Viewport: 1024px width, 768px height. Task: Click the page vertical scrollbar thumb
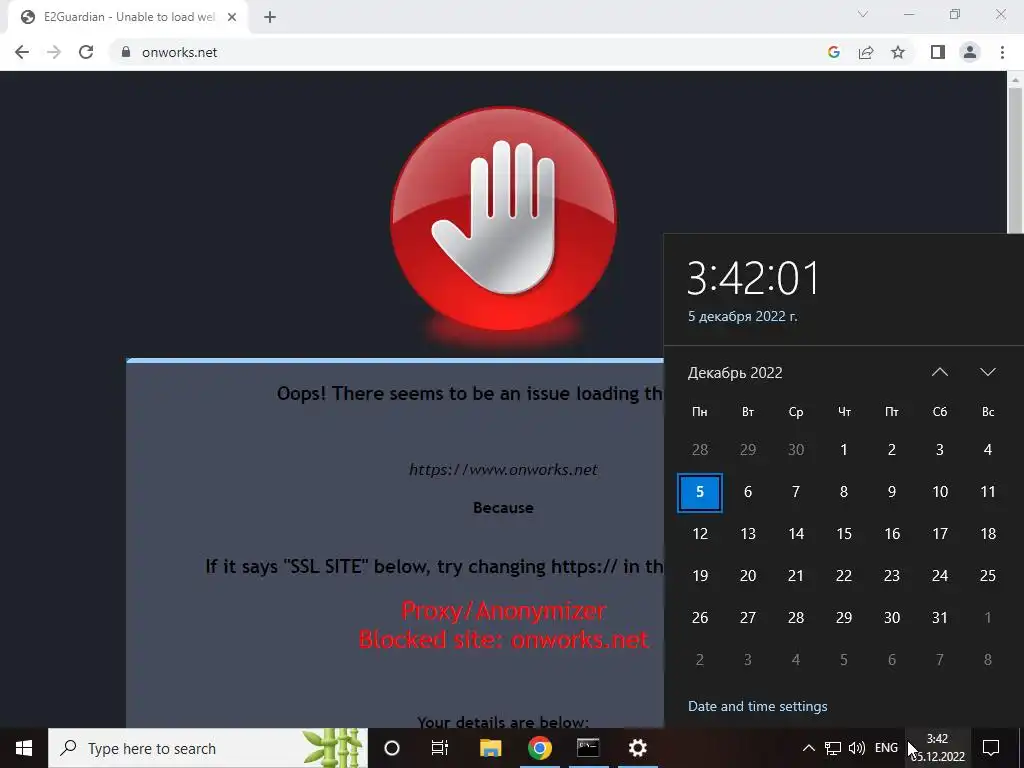tap(1015, 160)
